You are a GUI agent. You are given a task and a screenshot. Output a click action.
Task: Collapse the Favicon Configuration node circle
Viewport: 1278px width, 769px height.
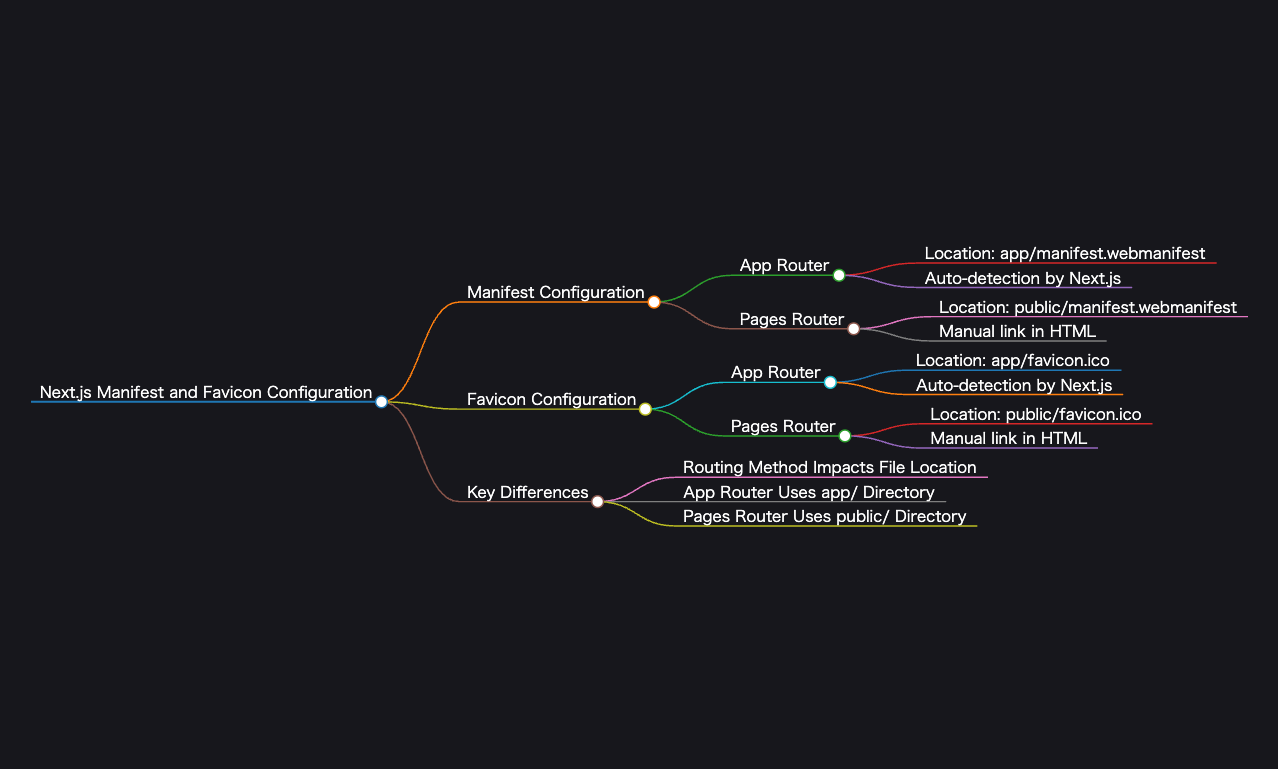tap(645, 409)
